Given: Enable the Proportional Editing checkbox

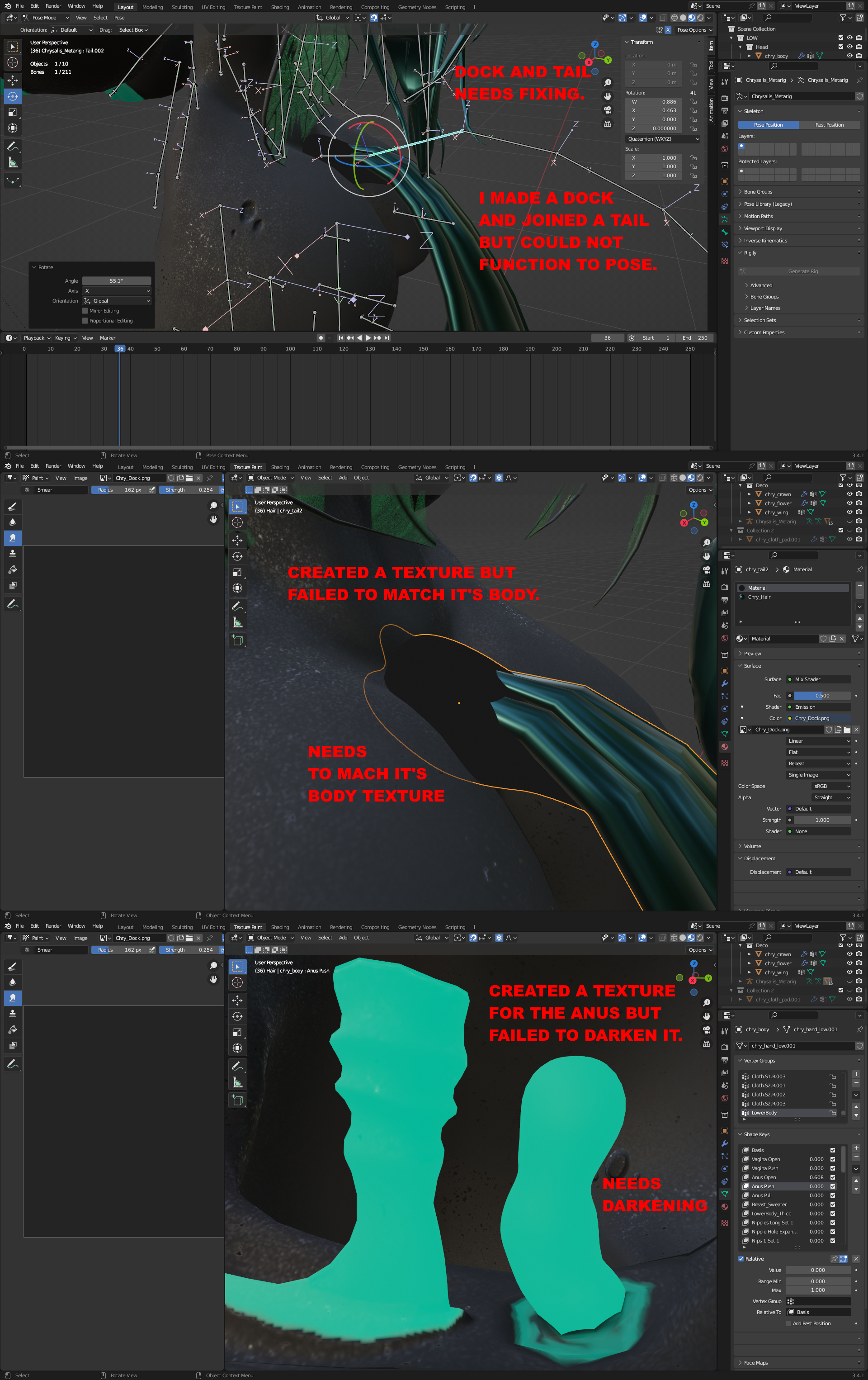Looking at the screenshot, I should (x=85, y=321).
